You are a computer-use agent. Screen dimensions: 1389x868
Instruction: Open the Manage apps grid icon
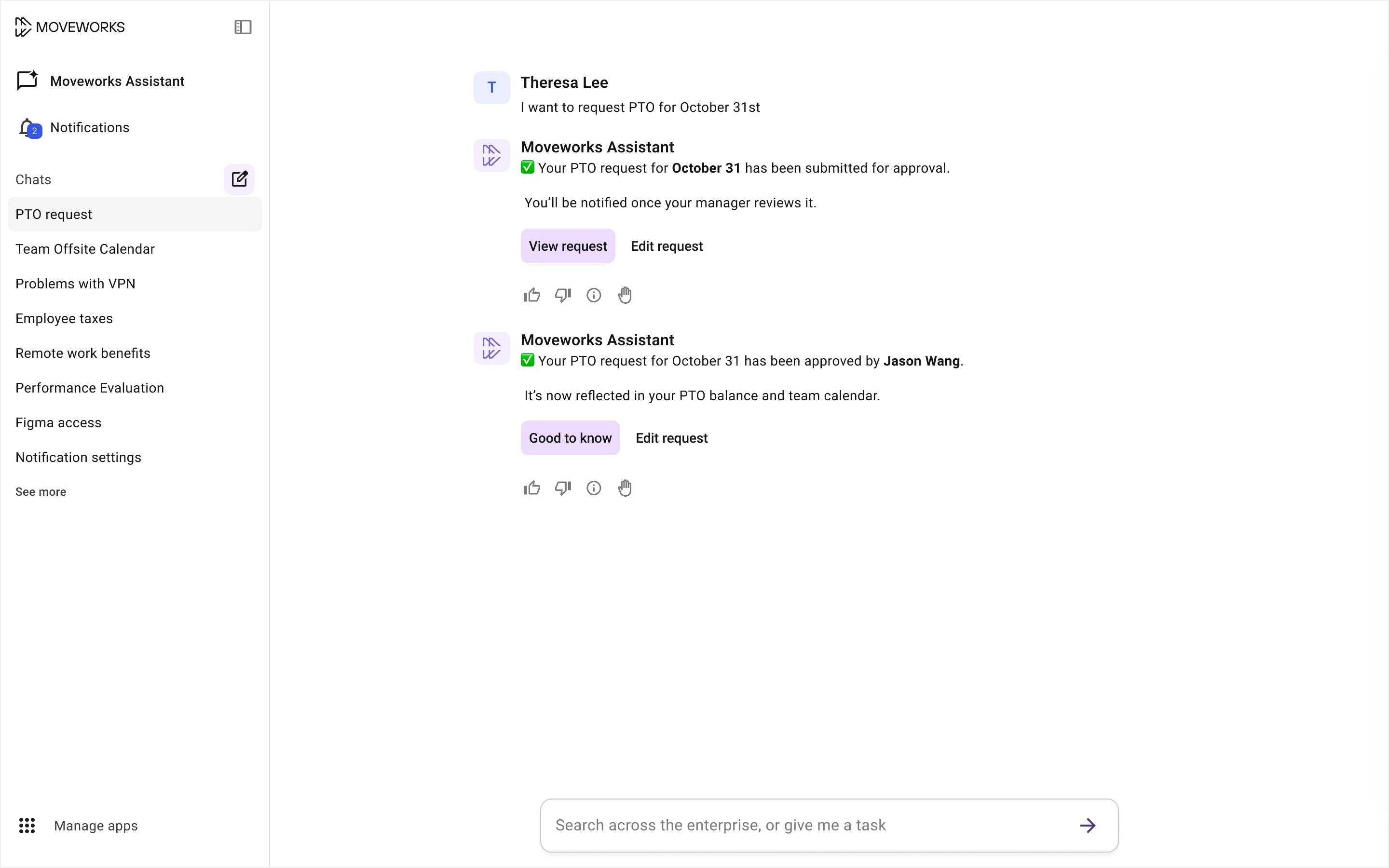pyautogui.click(x=27, y=826)
